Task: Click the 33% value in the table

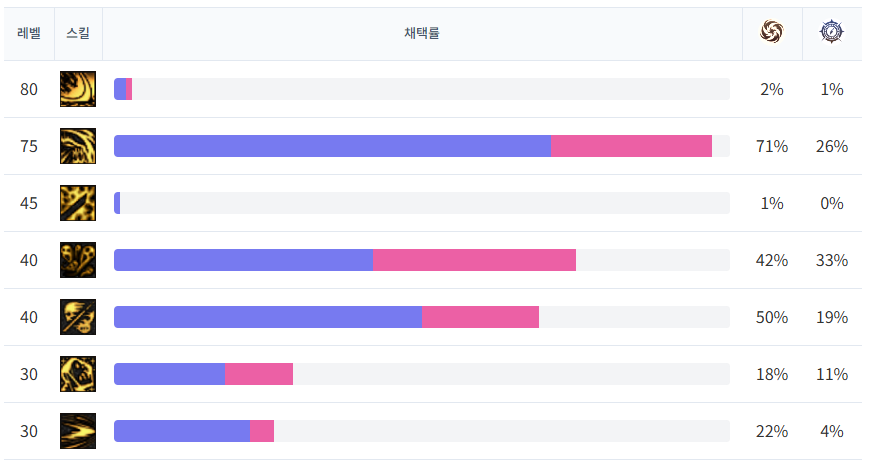Action: point(832,260)
